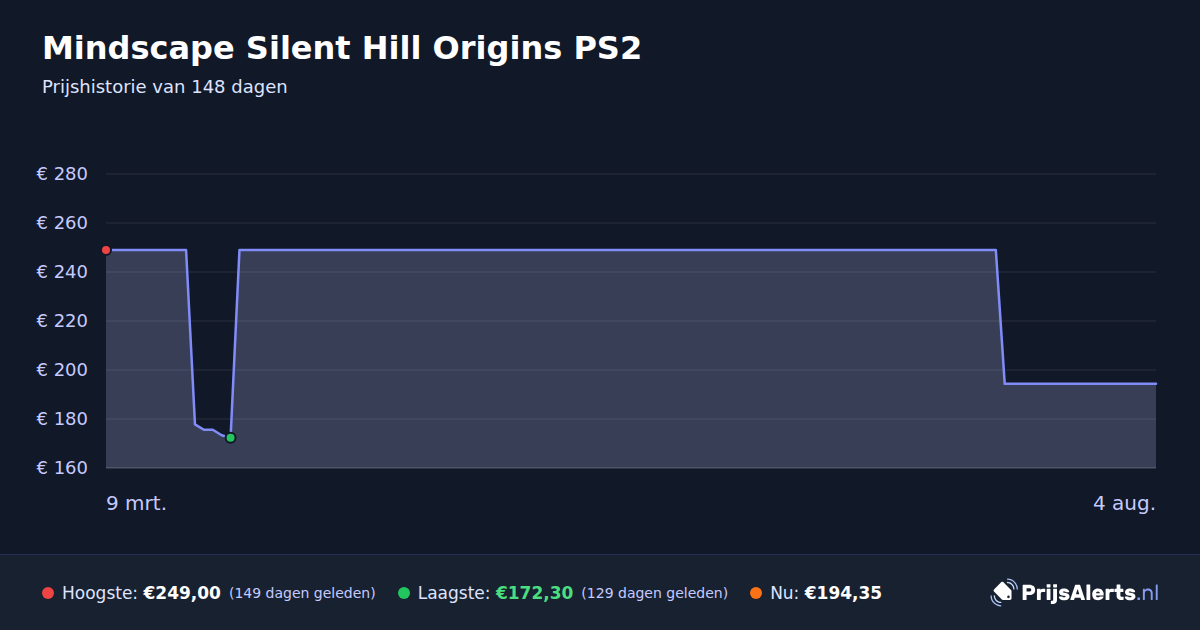This screenshot has height=630, width=1200.
Task: Click the €172,30 lowest price value
Action: (x=534, y=593)
